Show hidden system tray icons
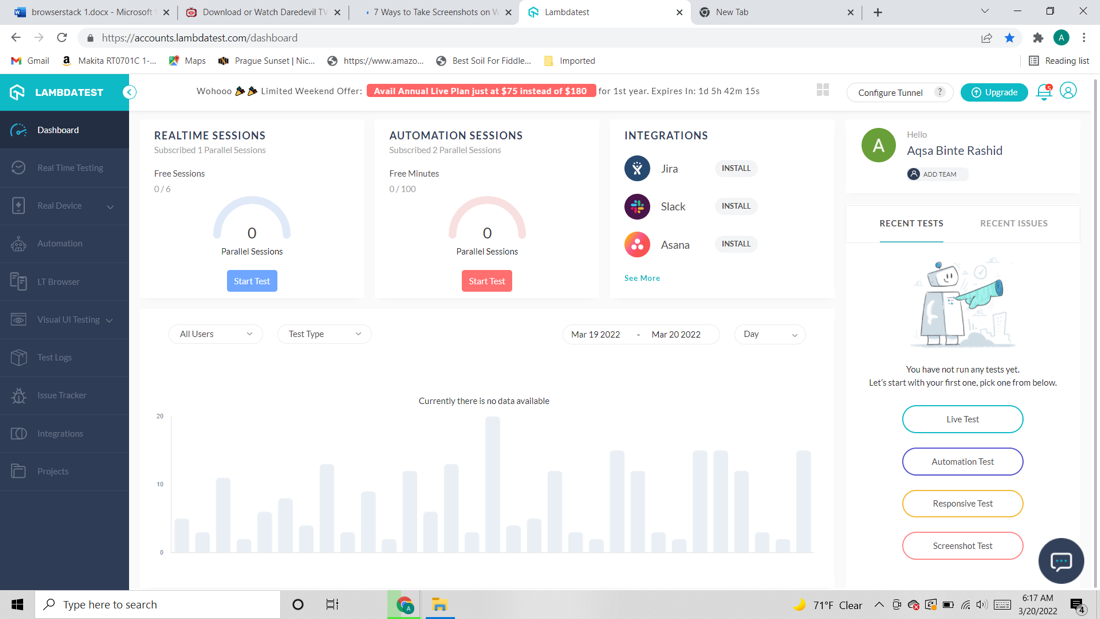Image resolution: width=1100 pixels, height=619 pixels. pyautogui.click(x=878, y=604)
